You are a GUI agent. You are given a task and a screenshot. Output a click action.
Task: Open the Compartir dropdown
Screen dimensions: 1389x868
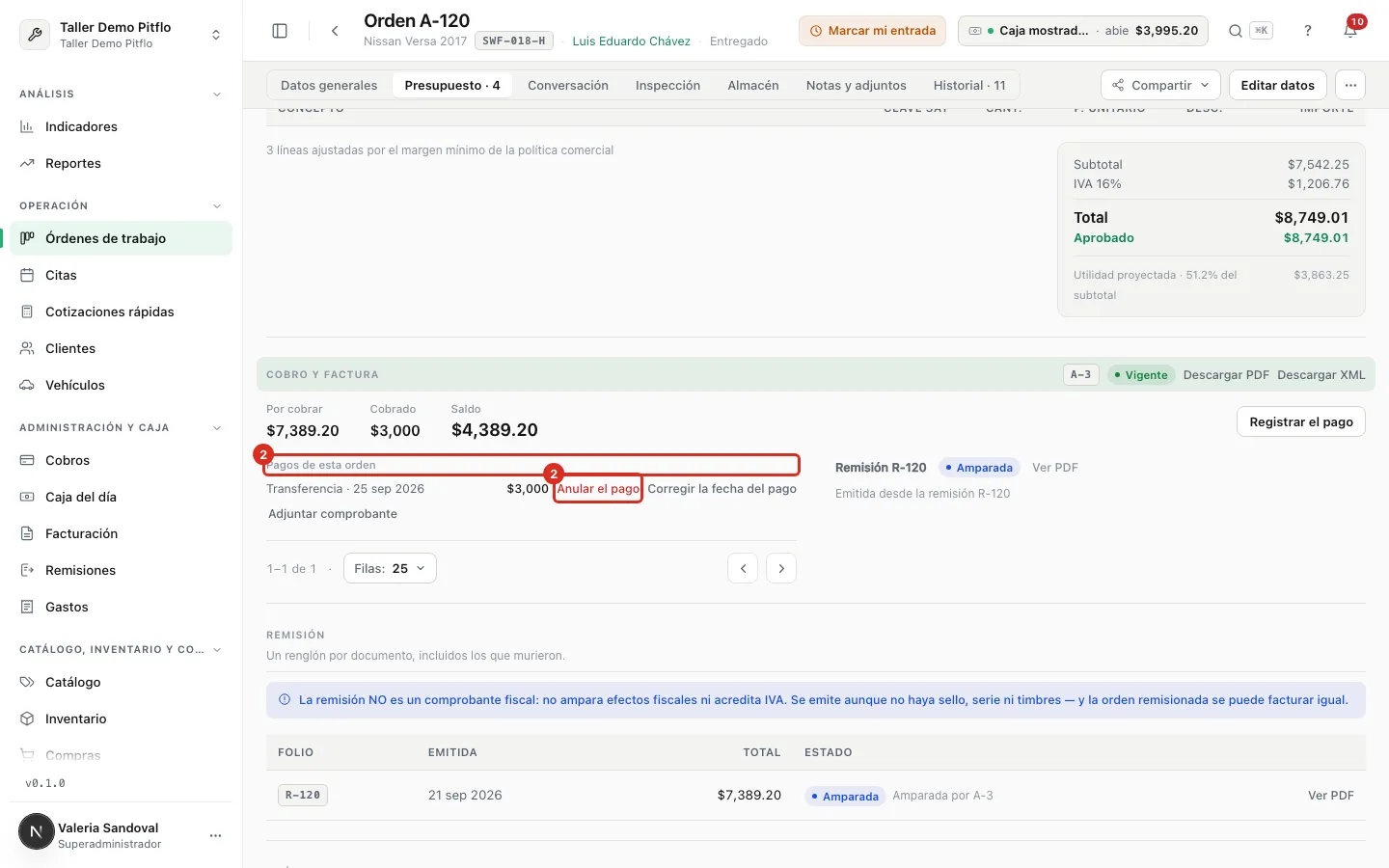[1160, 85]
